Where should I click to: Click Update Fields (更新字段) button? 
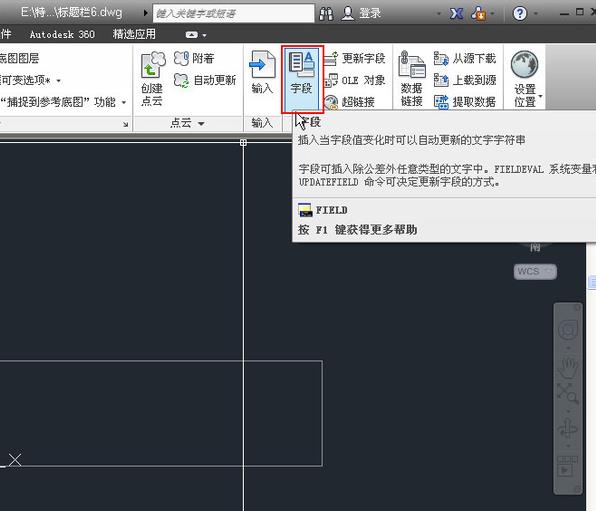click(x=355, y=58)
